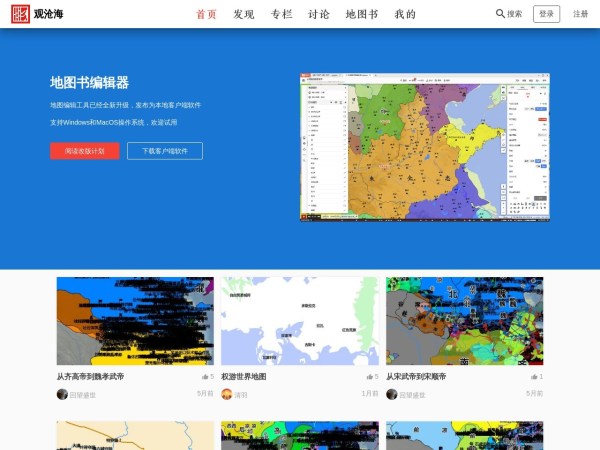Open the 地图书 menu item
This screenshot has height=450, width=600.
point(362,14)
